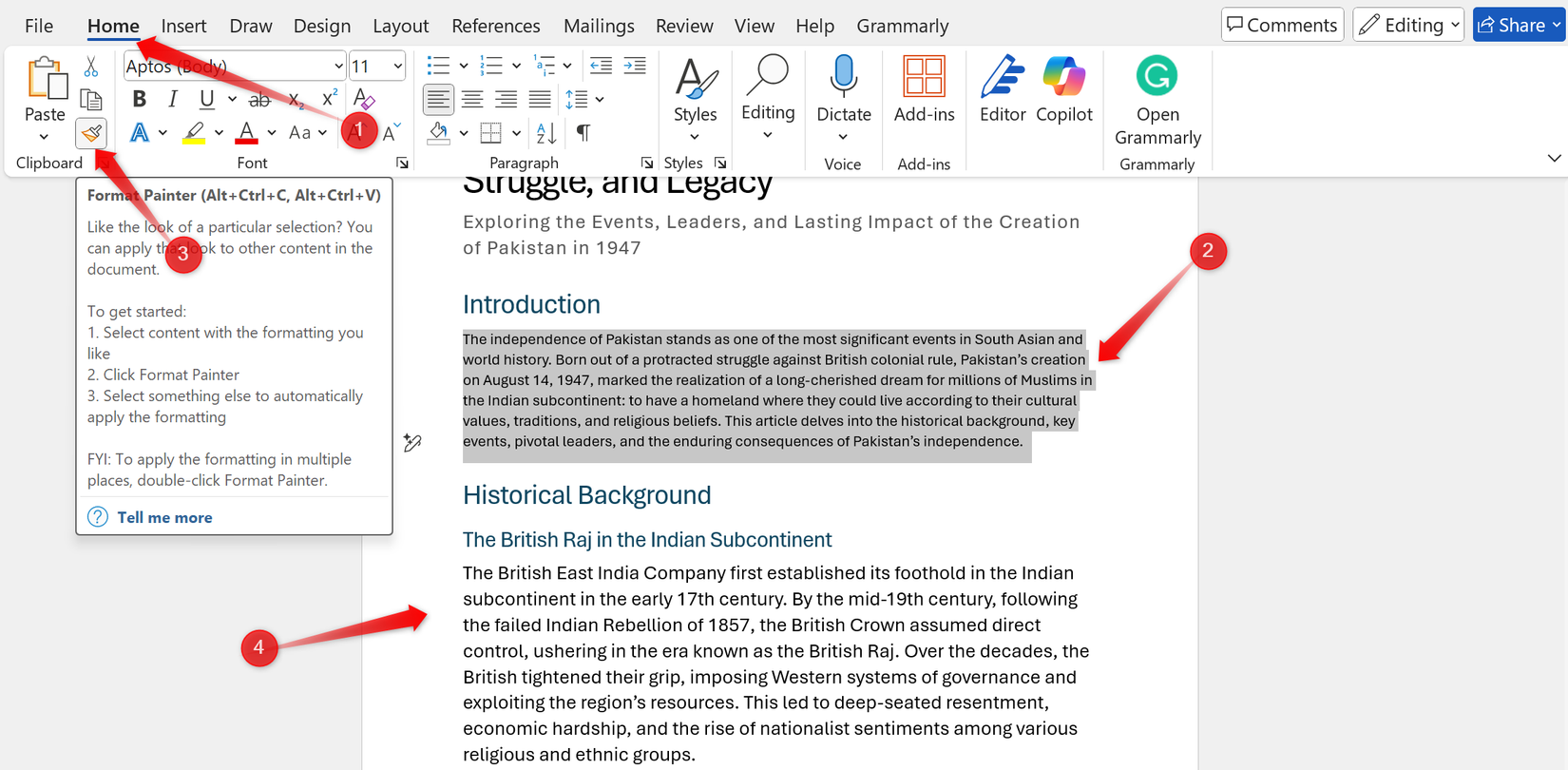Viewport: 1568px width, 770px height.
Task: Highlight text with yellow marker
Action: (194, 133)
